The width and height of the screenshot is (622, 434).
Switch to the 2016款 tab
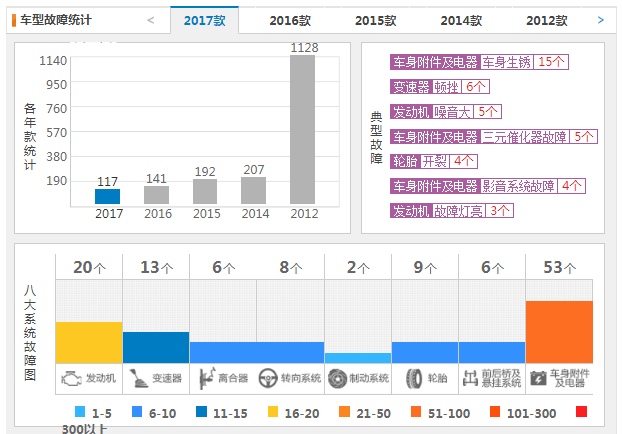pyautogui.click(x=290, y=20)
